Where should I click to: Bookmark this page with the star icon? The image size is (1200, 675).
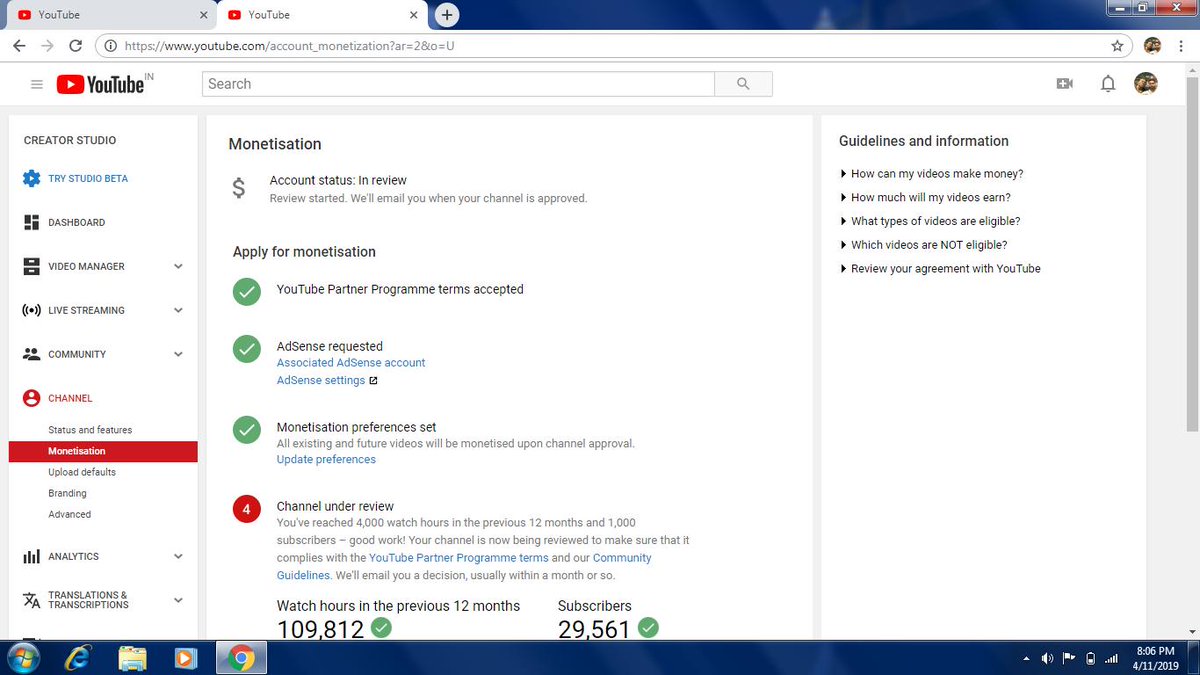coord(1117,46)
